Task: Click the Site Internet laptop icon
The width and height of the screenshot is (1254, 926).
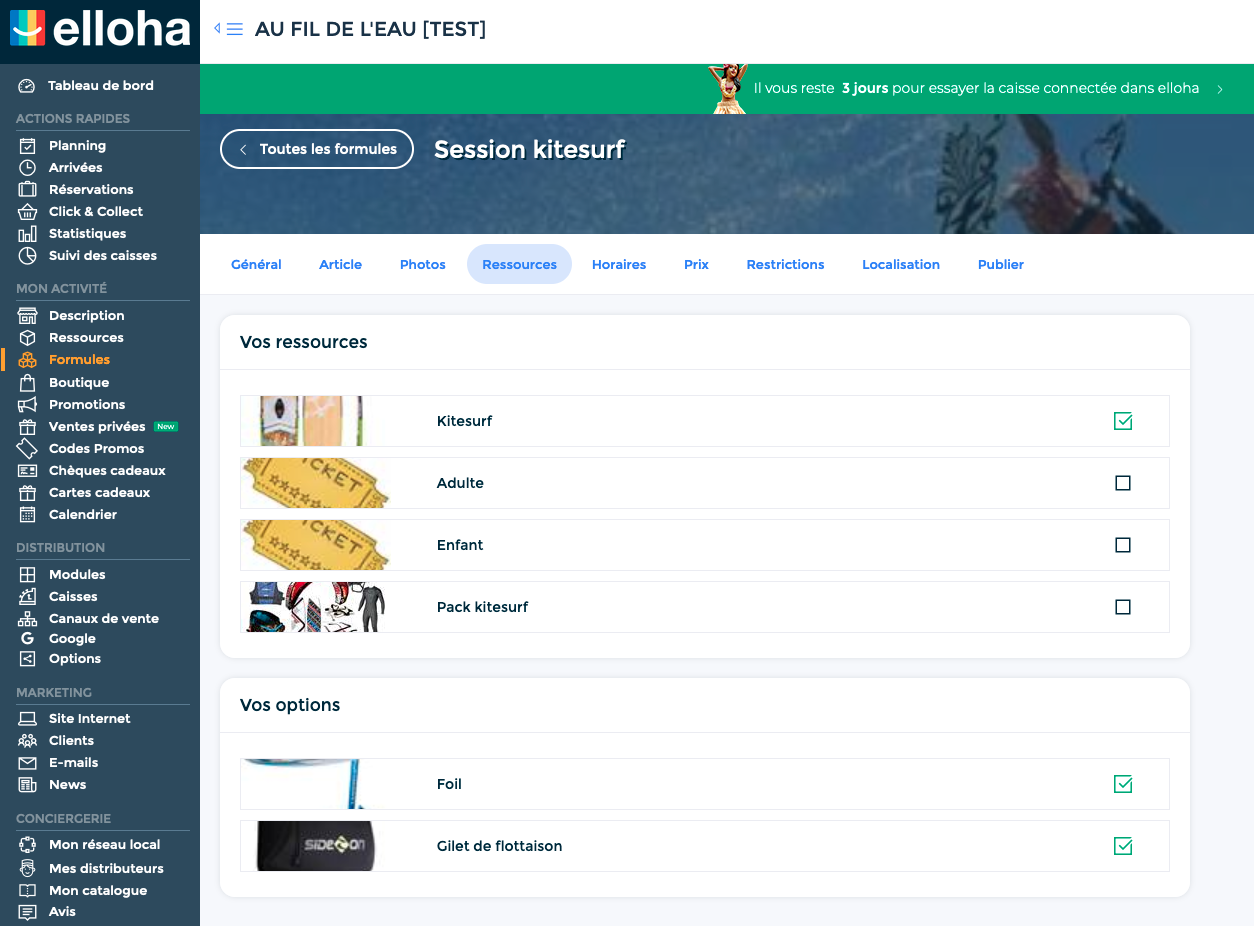Action: [x=28, y=719]
